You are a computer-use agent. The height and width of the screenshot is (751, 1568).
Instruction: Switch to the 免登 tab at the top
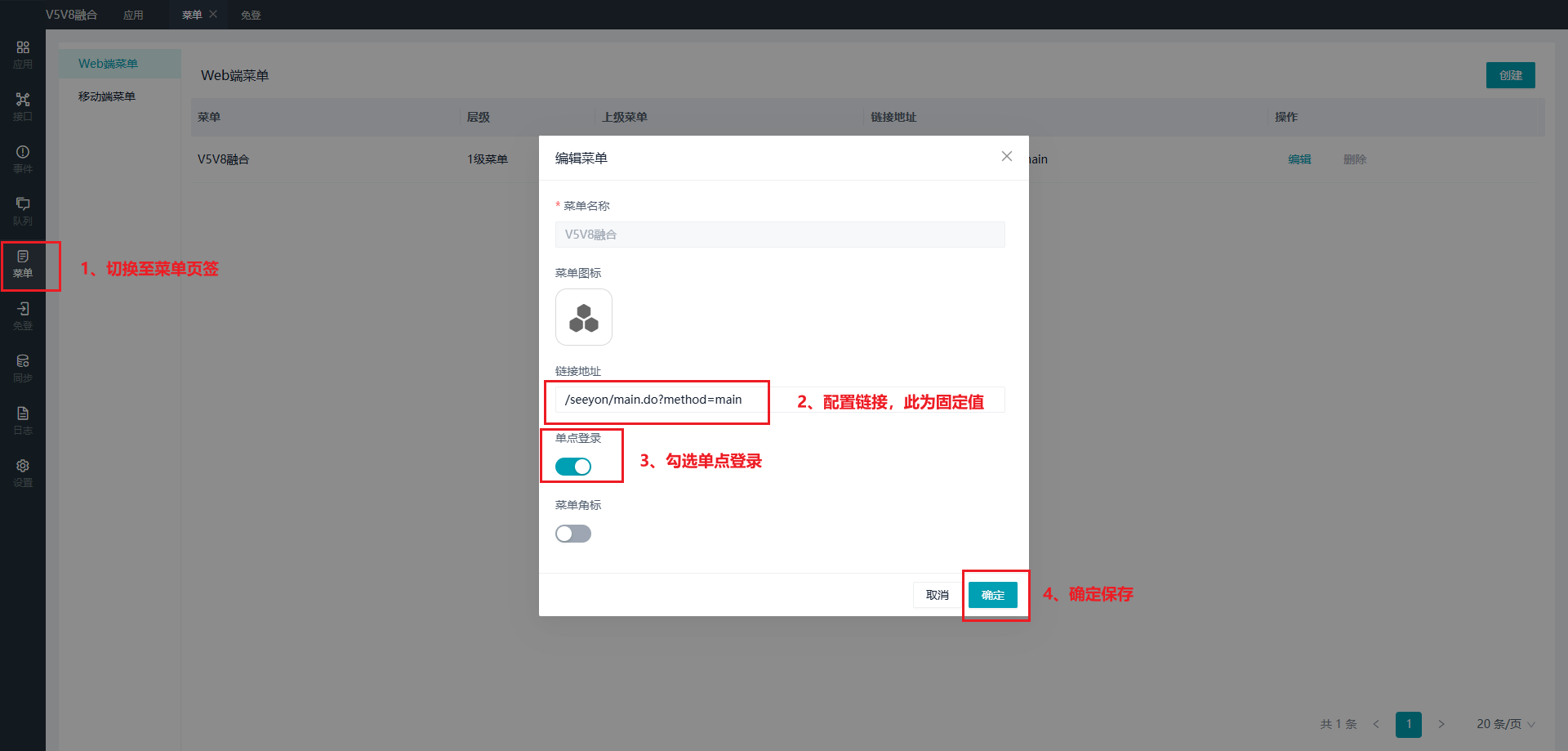pos(251,15)
